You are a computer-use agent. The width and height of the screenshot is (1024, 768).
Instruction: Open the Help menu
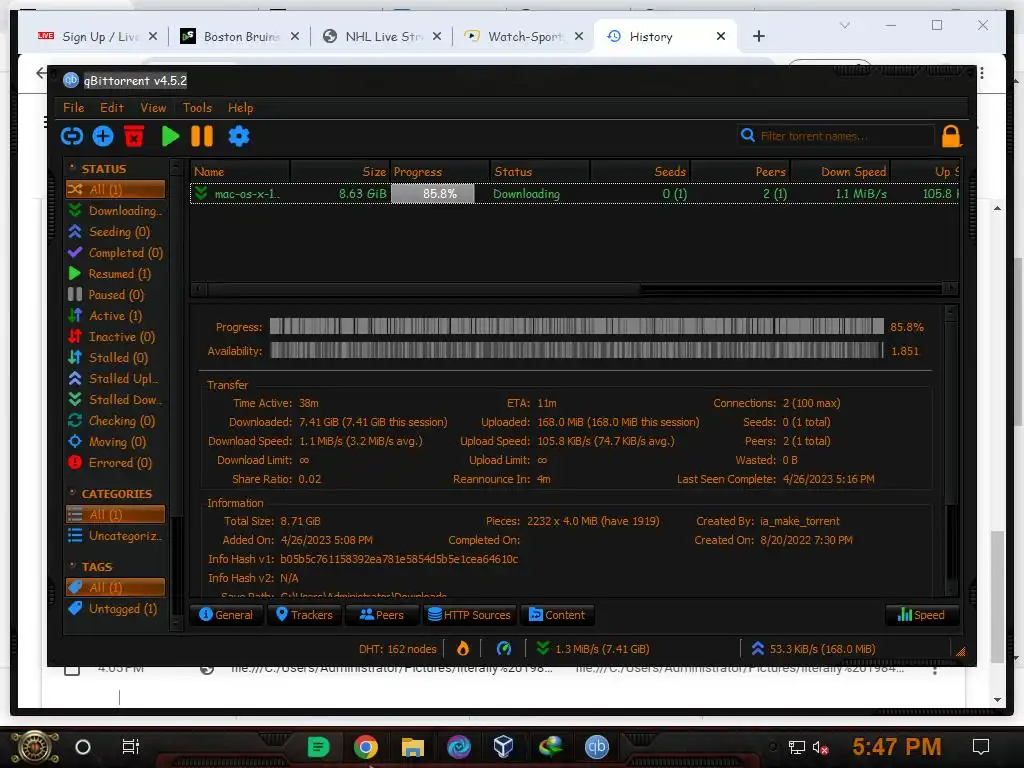pyautogui.click(x=240, y=108)
